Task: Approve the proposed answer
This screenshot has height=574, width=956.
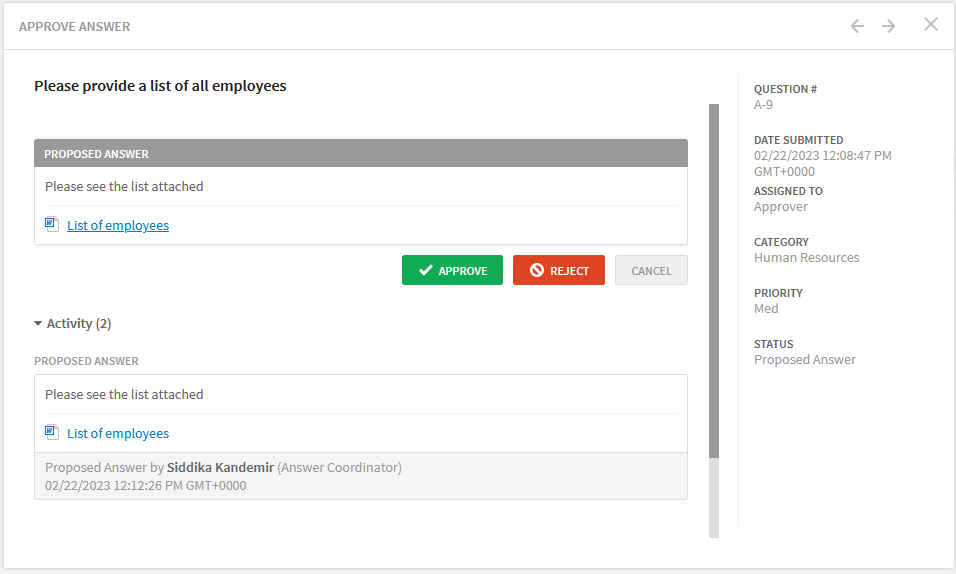Action: click(452, 270)
